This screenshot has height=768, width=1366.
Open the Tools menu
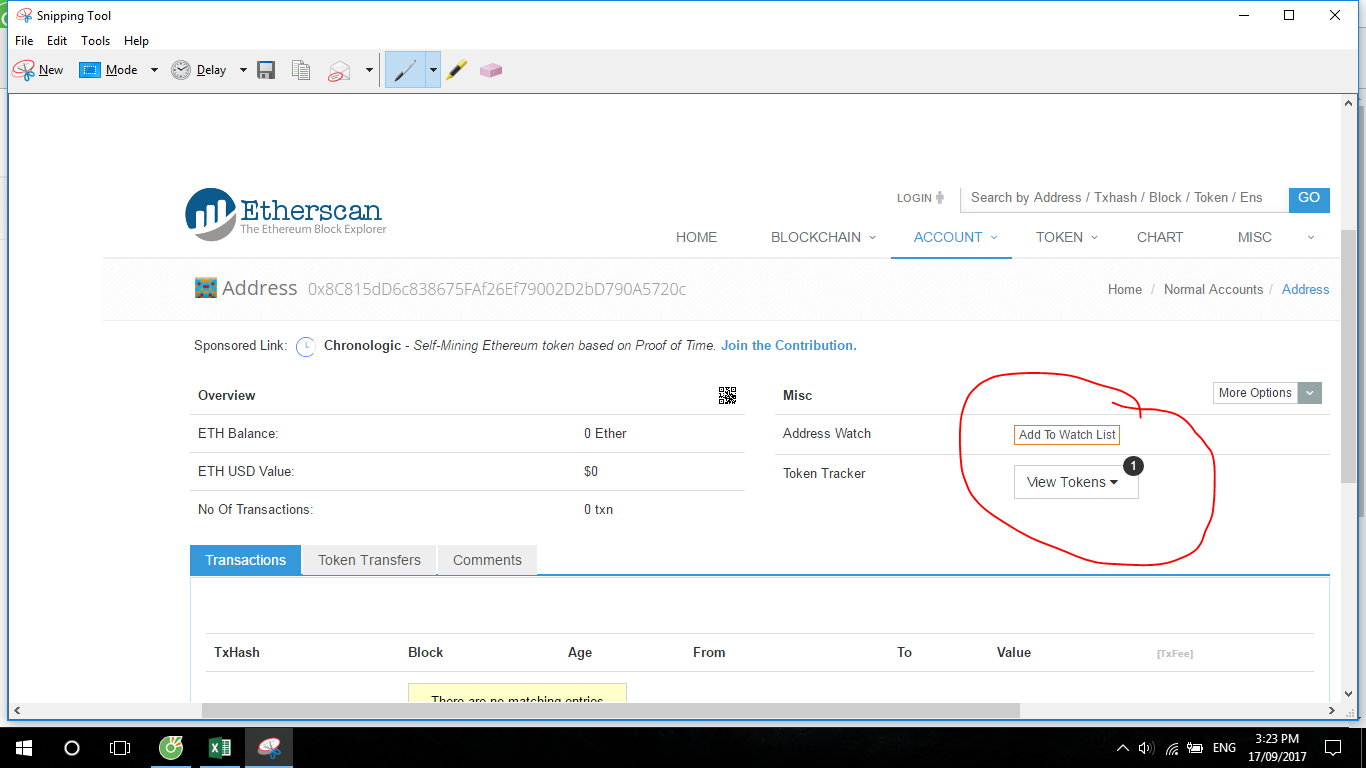tap(96, 41)
